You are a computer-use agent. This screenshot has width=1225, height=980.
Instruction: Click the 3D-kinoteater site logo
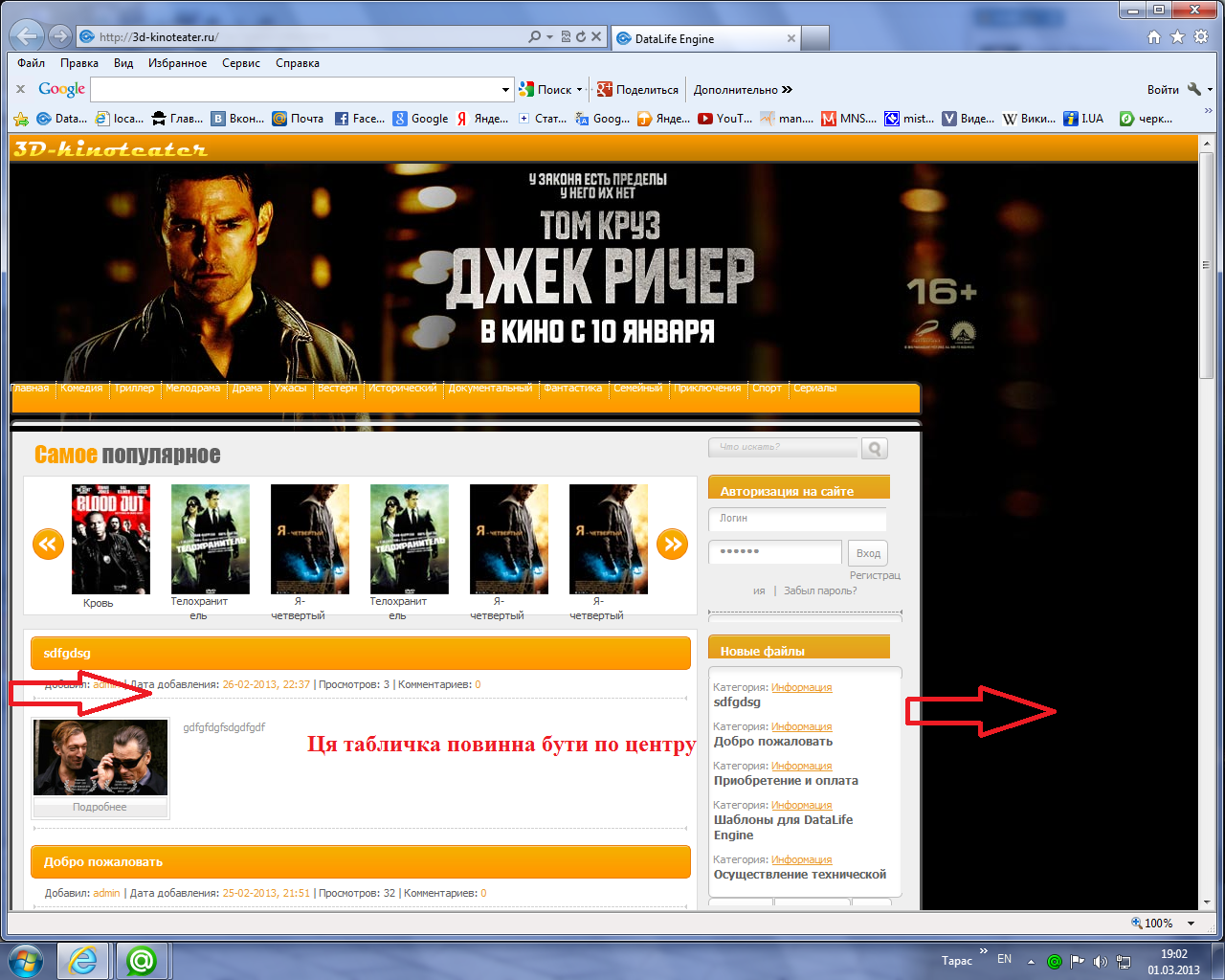coord(110,149)
